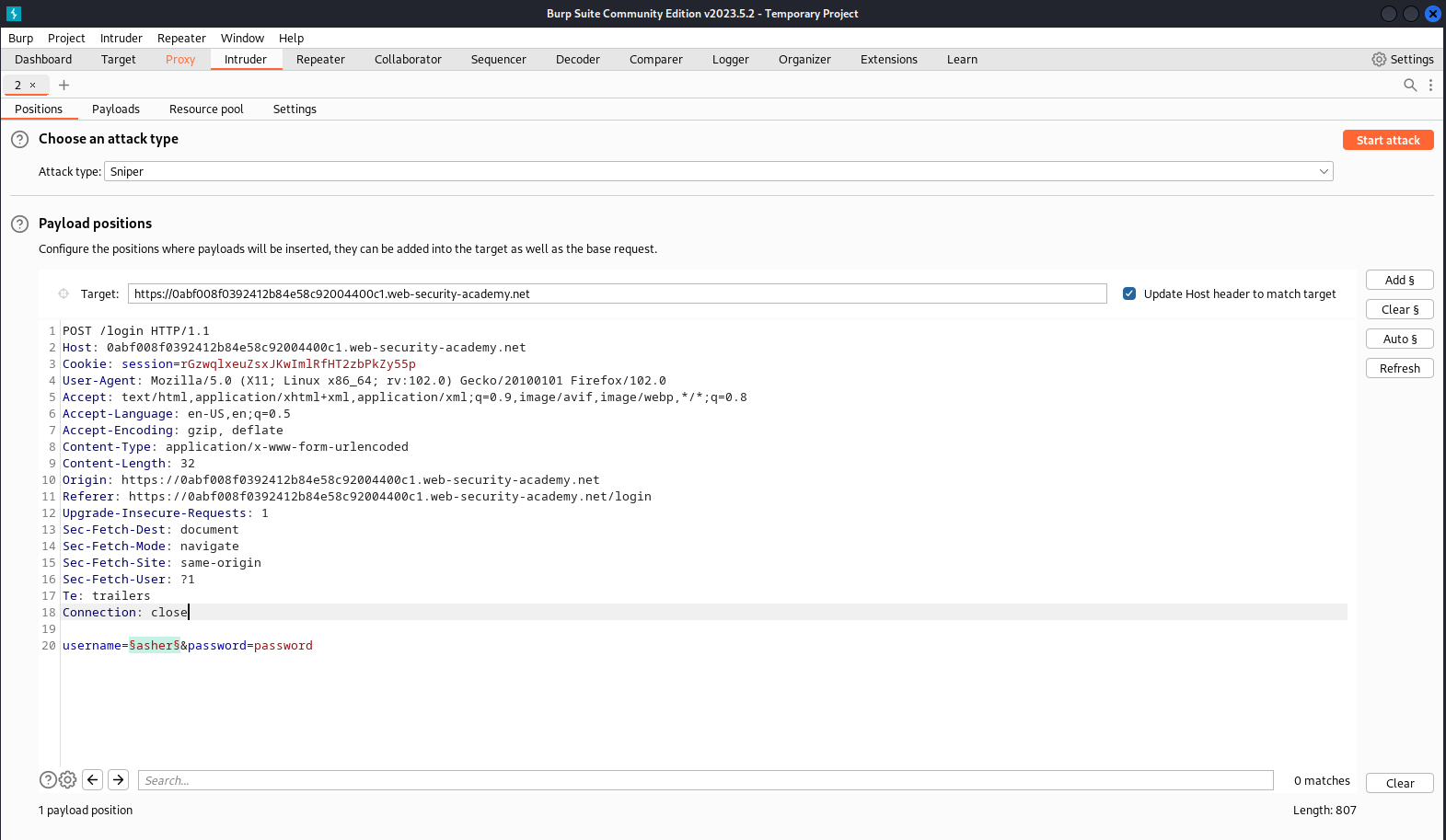Switch to the Target tab
Image resolution: width=1446 pixels, height=840 pixels.
(119, 59)
